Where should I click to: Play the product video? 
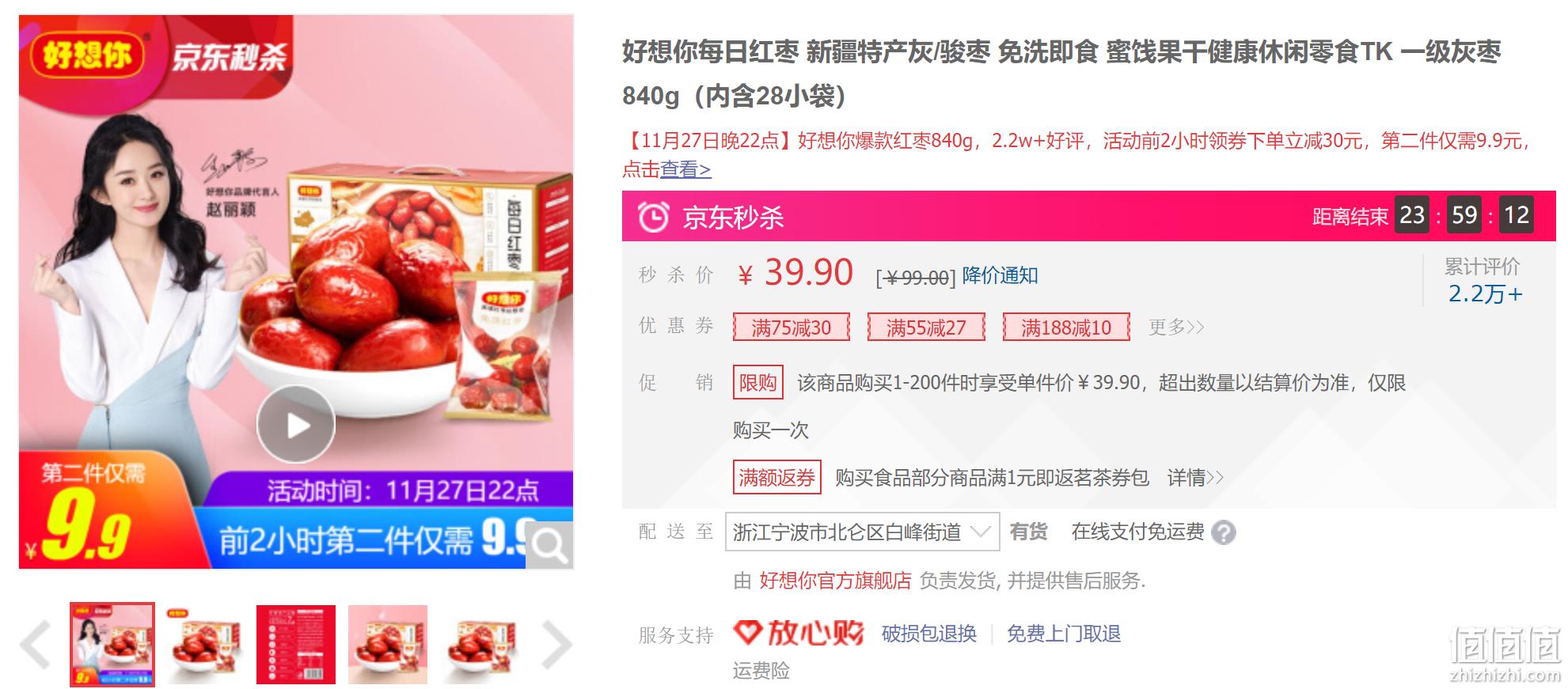(296, 425)
